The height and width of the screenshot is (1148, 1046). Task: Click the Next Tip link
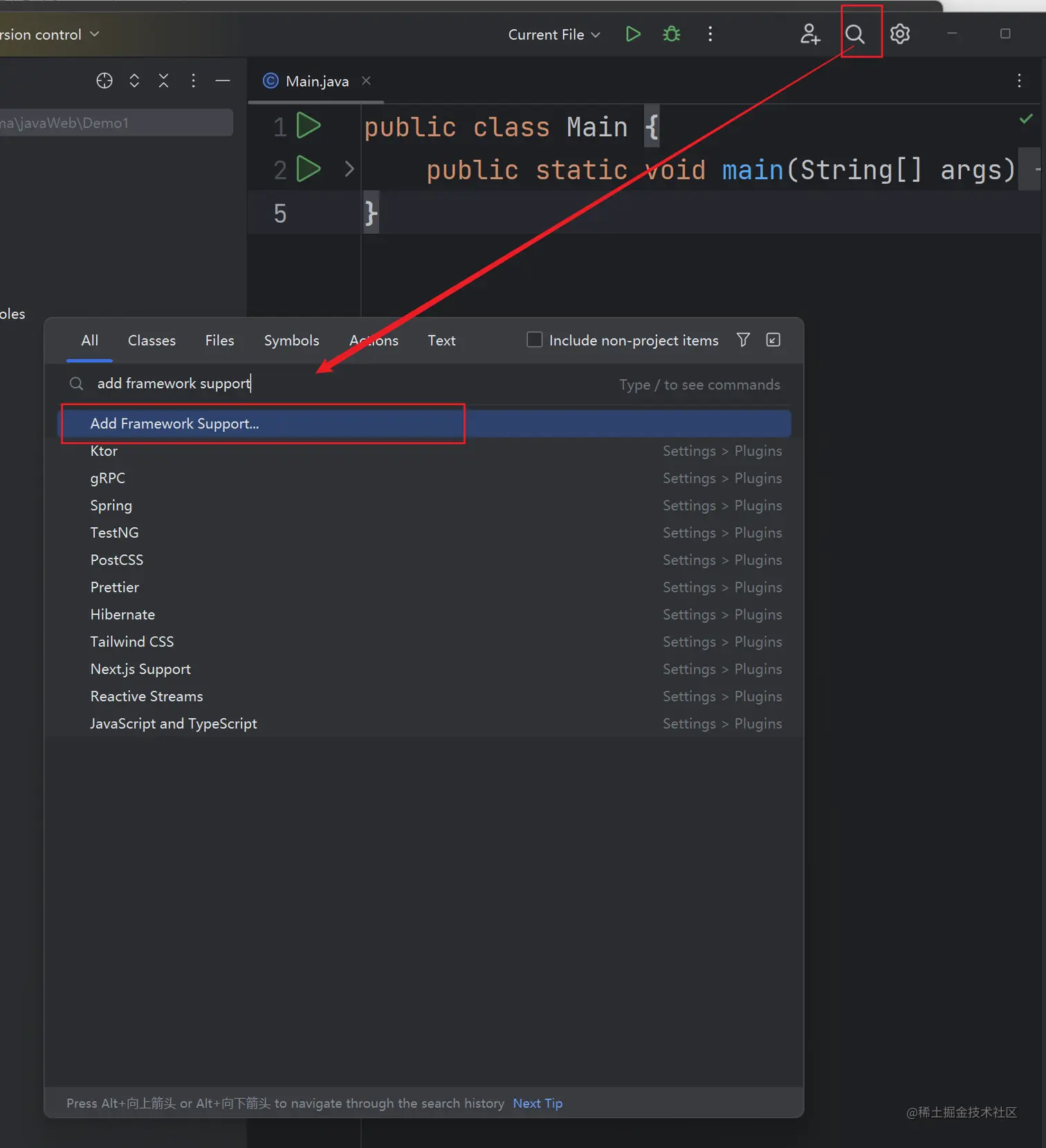[538, 1103]
